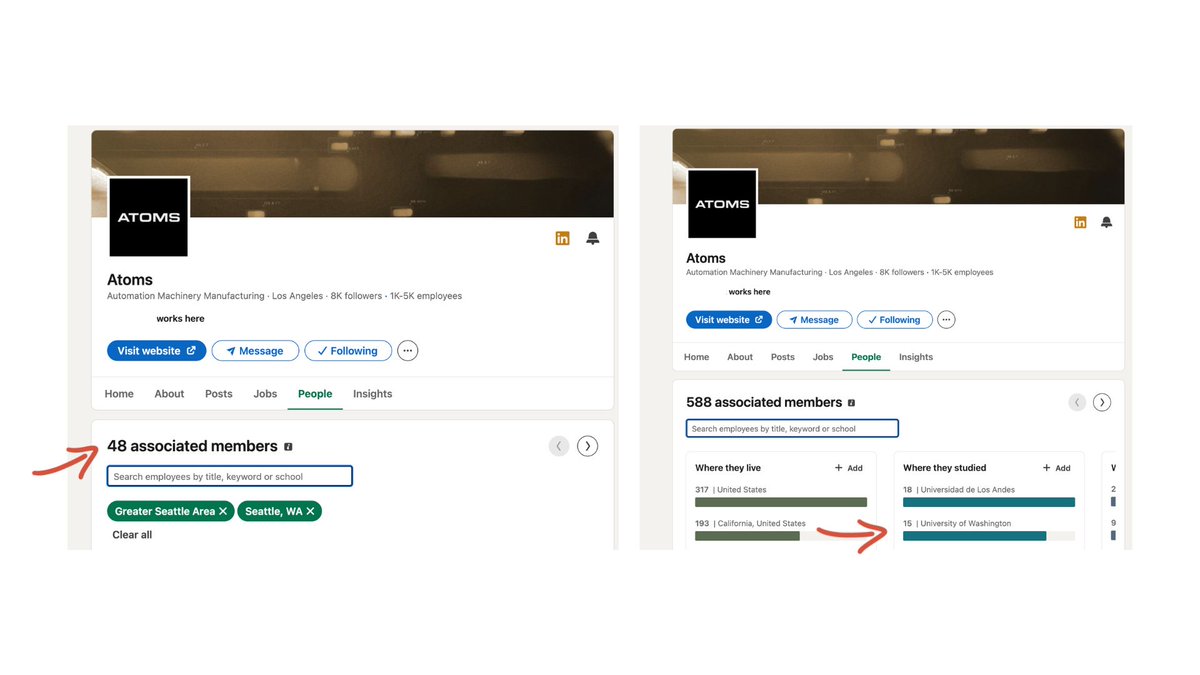
Task: Click Message button in left screenshot
Action: [255, 351]
